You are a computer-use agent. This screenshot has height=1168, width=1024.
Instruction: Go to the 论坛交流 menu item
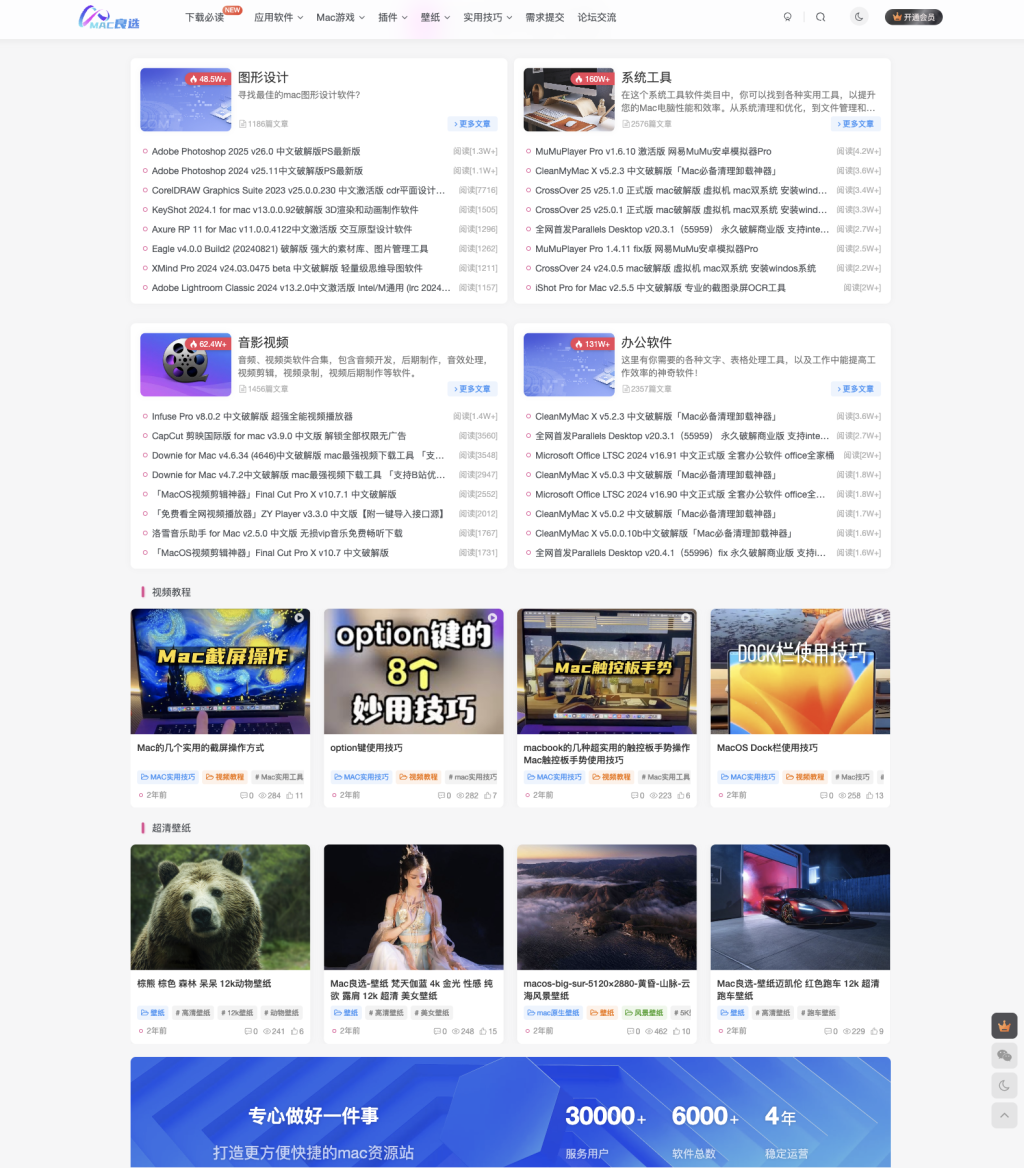[x=597, y=17]
